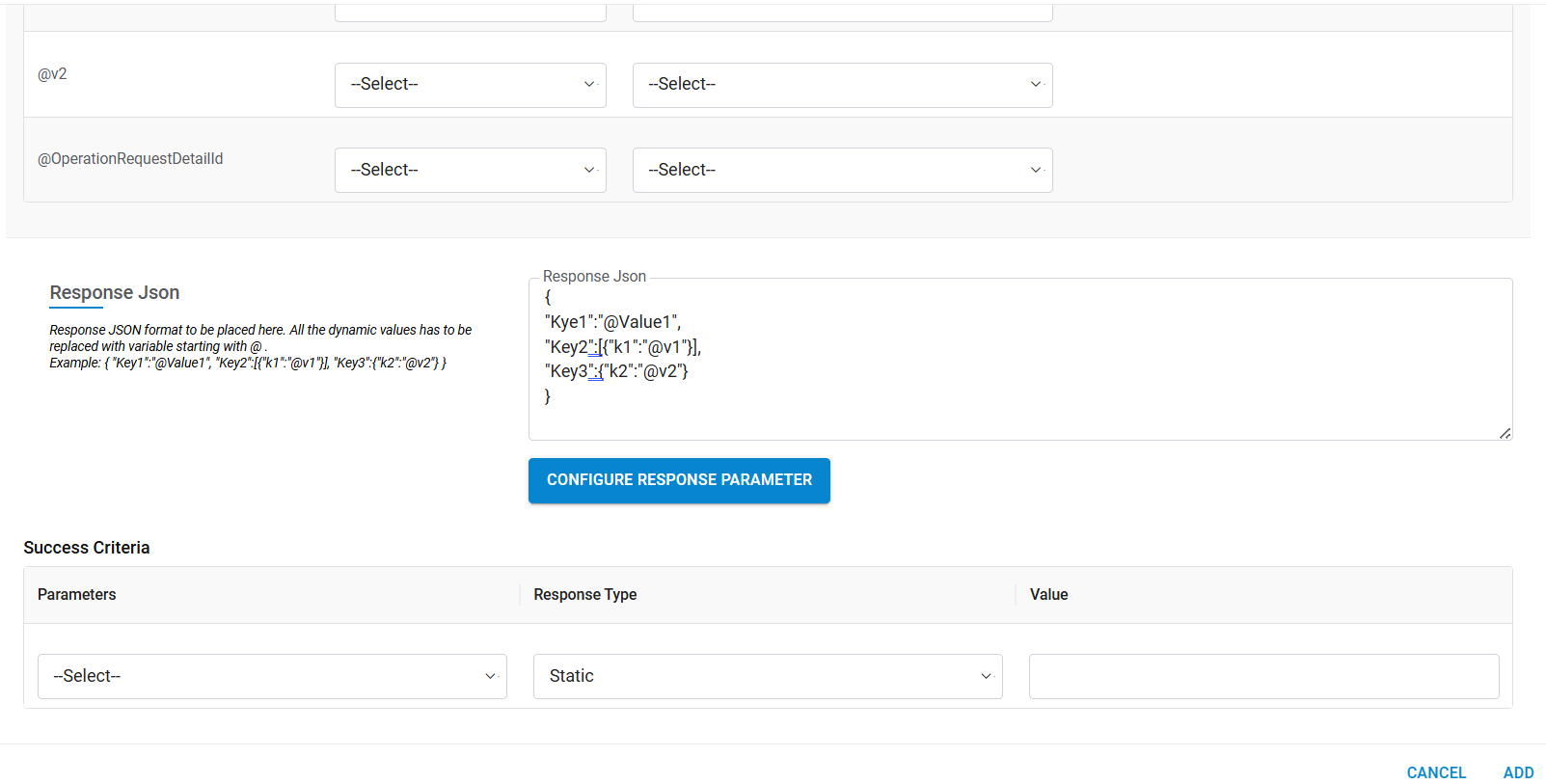This screenshot has width=1546, height=784.
Task: Open the Static response type dropdown
Action: 767,676
